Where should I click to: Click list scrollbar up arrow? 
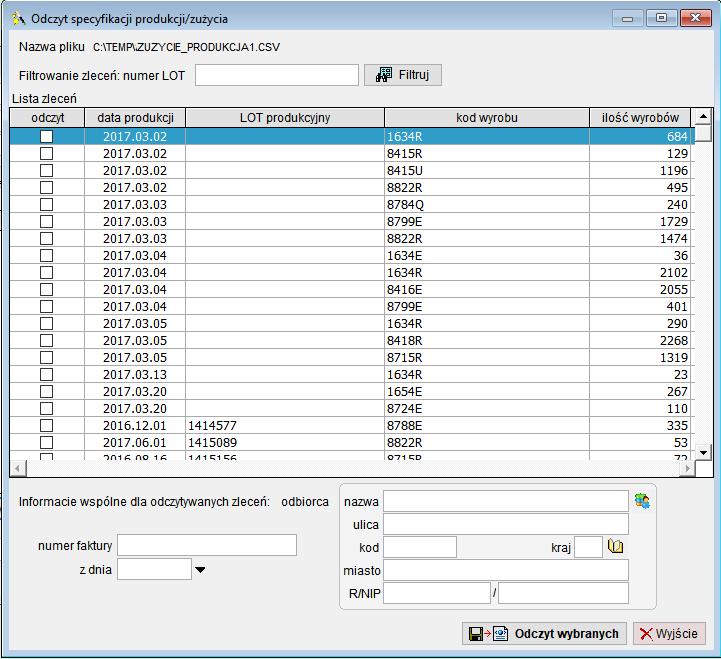click(704, 116)
